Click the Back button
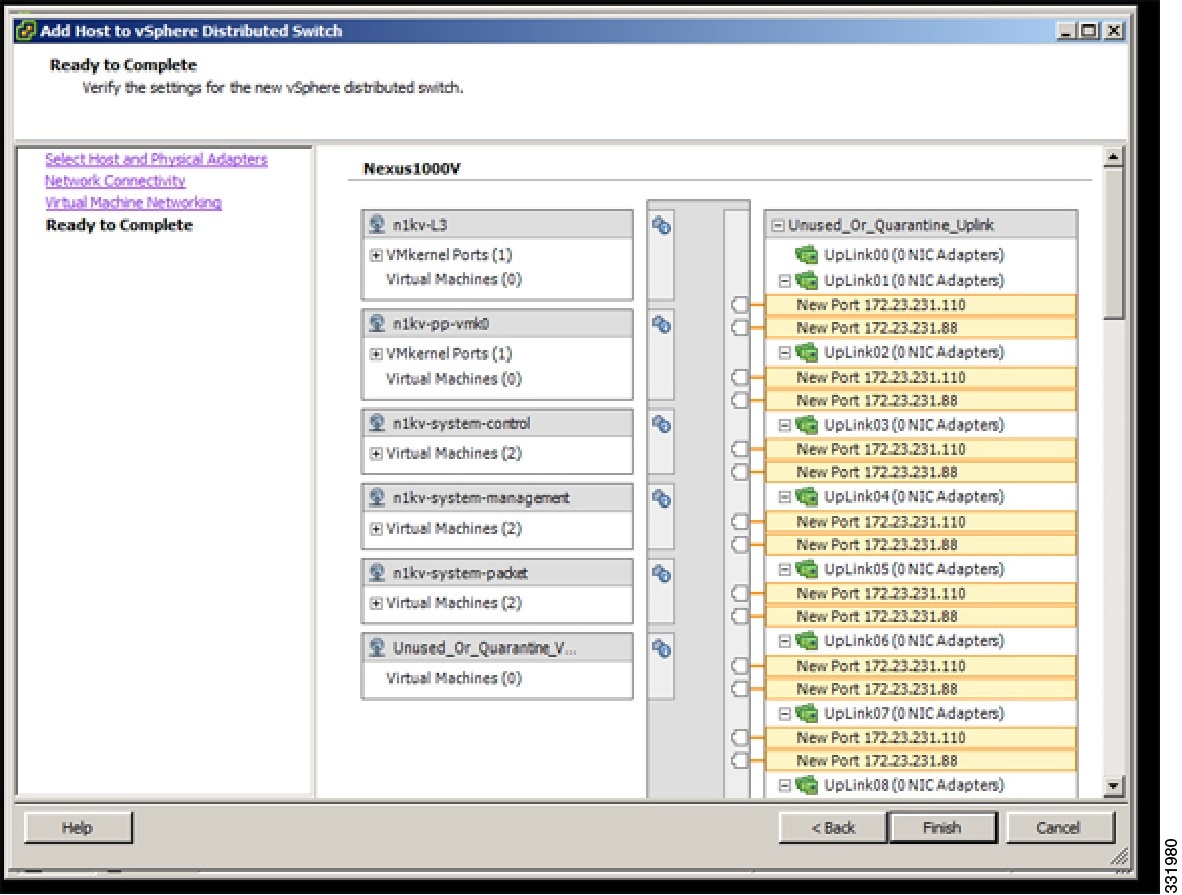This screenshot has width=1182, height=895. 833,827
